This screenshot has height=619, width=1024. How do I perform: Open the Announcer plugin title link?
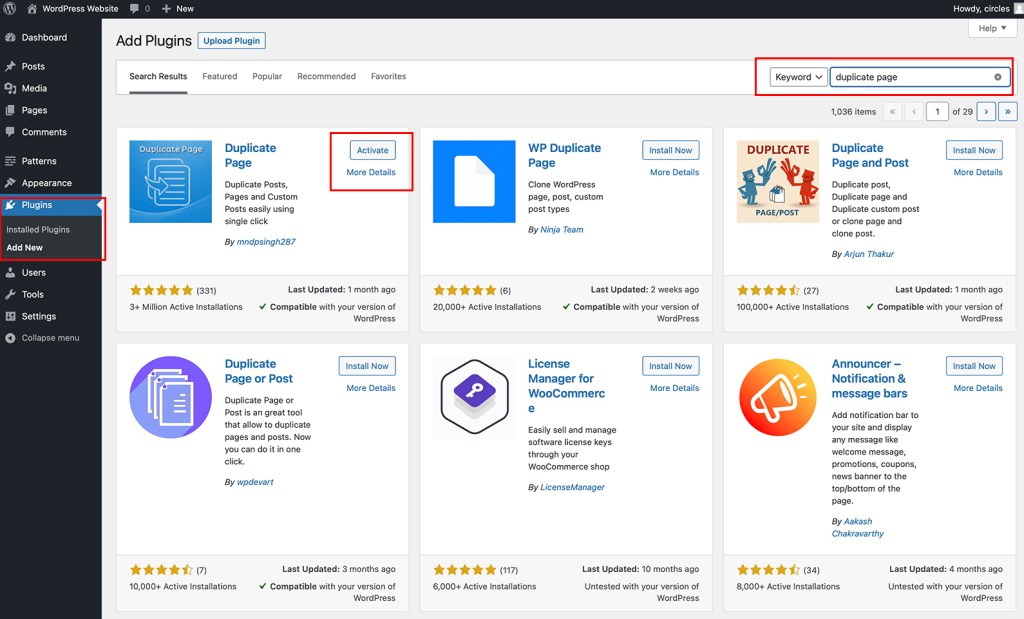tap(869, 379)
